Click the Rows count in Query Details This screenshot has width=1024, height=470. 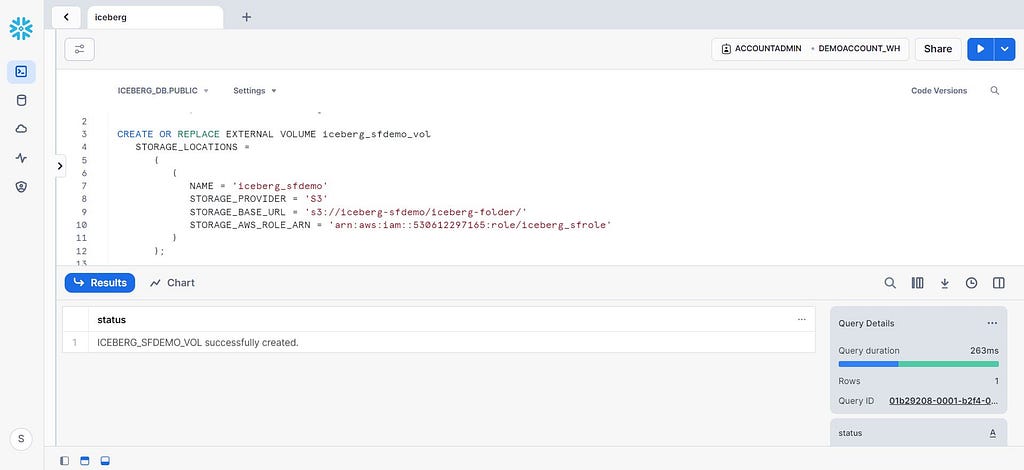[996, 381]
